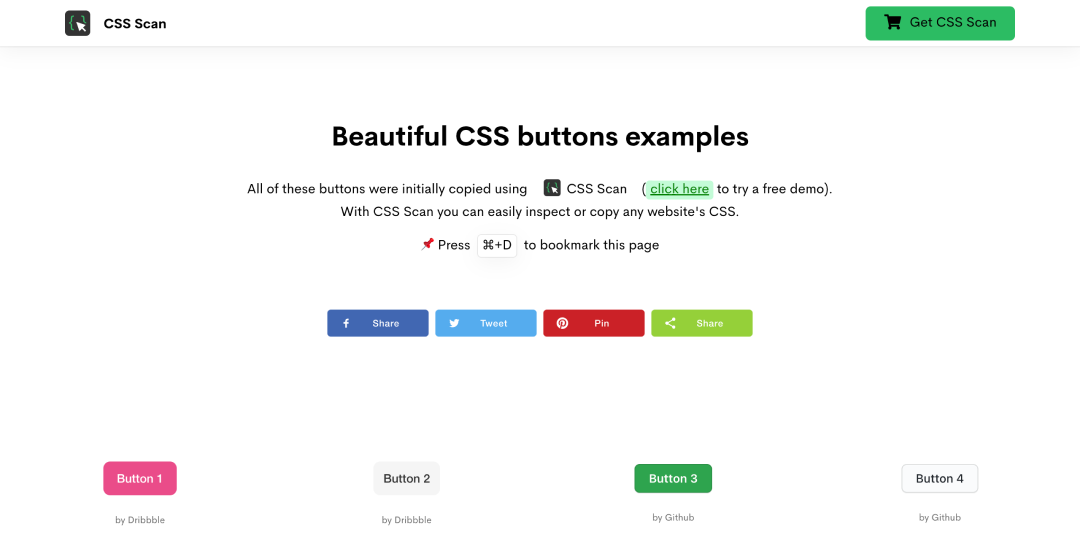
Task: Click the Pin button label
Action: pyautogui.click(x=601, y=323)
